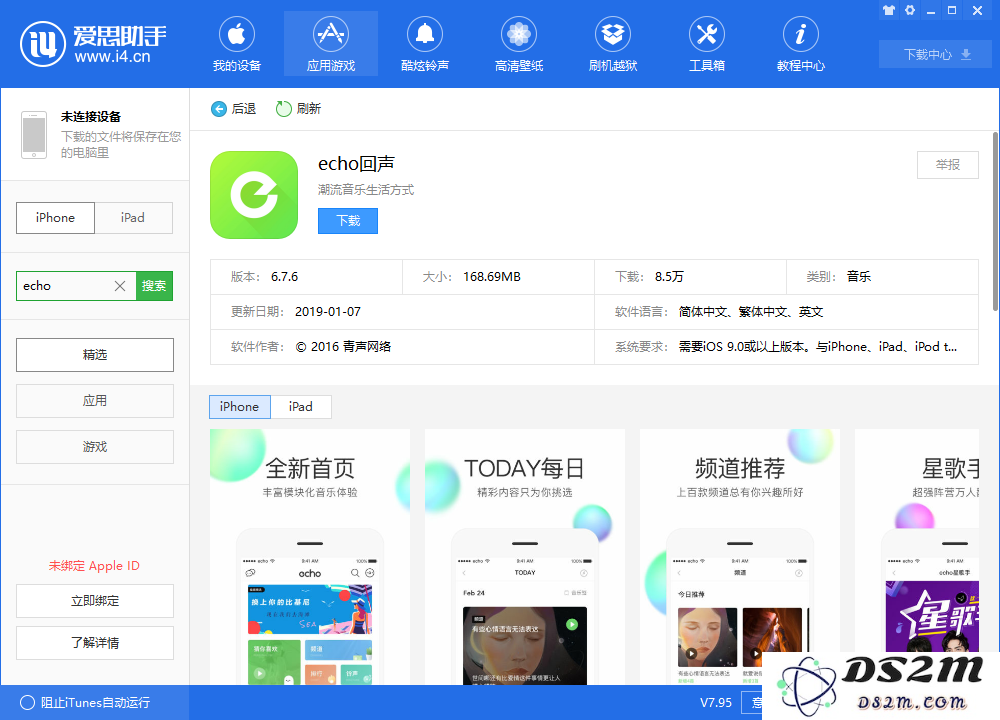This screenshot has width=1000, height=720.
Task: Click 了解详情 for more details
Action: tap(95, 643)
